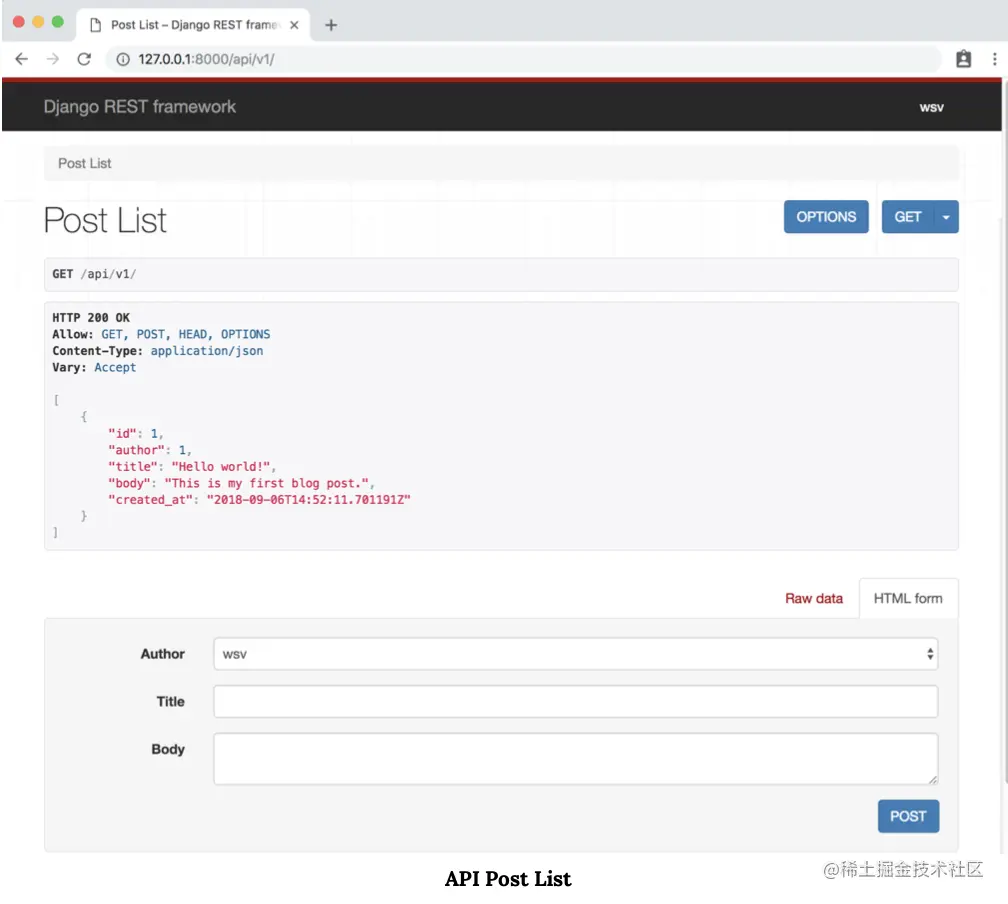Click the "application/json" content type value

pyautogui.click(x=207, y=351)
